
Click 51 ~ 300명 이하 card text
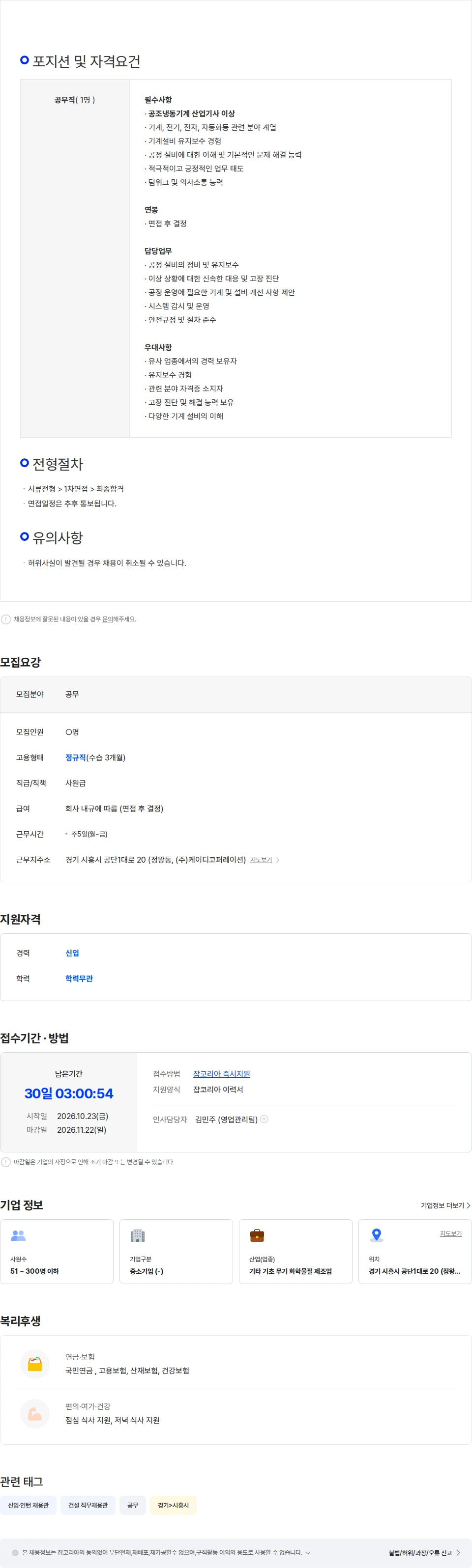point(35,1271)
